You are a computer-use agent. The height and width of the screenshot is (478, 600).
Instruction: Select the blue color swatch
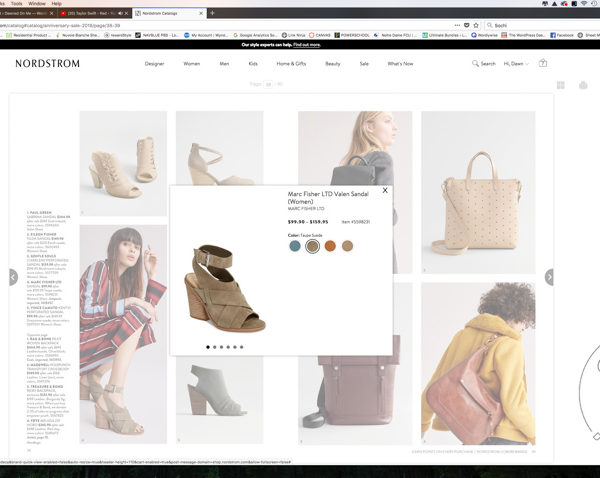295,246
